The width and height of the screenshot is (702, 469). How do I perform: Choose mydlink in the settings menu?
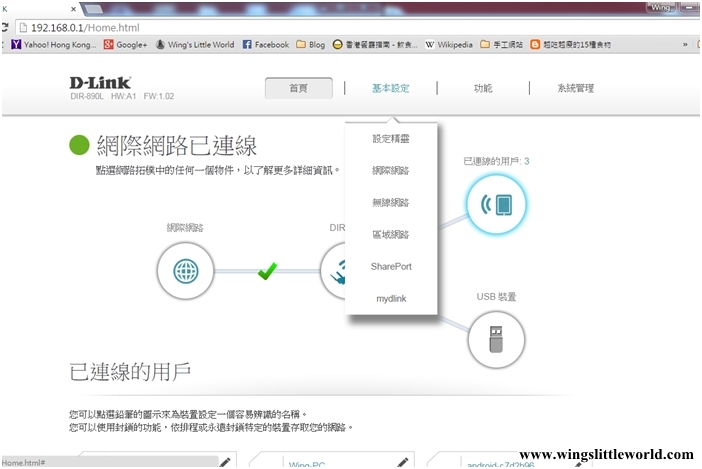[390, 299]
